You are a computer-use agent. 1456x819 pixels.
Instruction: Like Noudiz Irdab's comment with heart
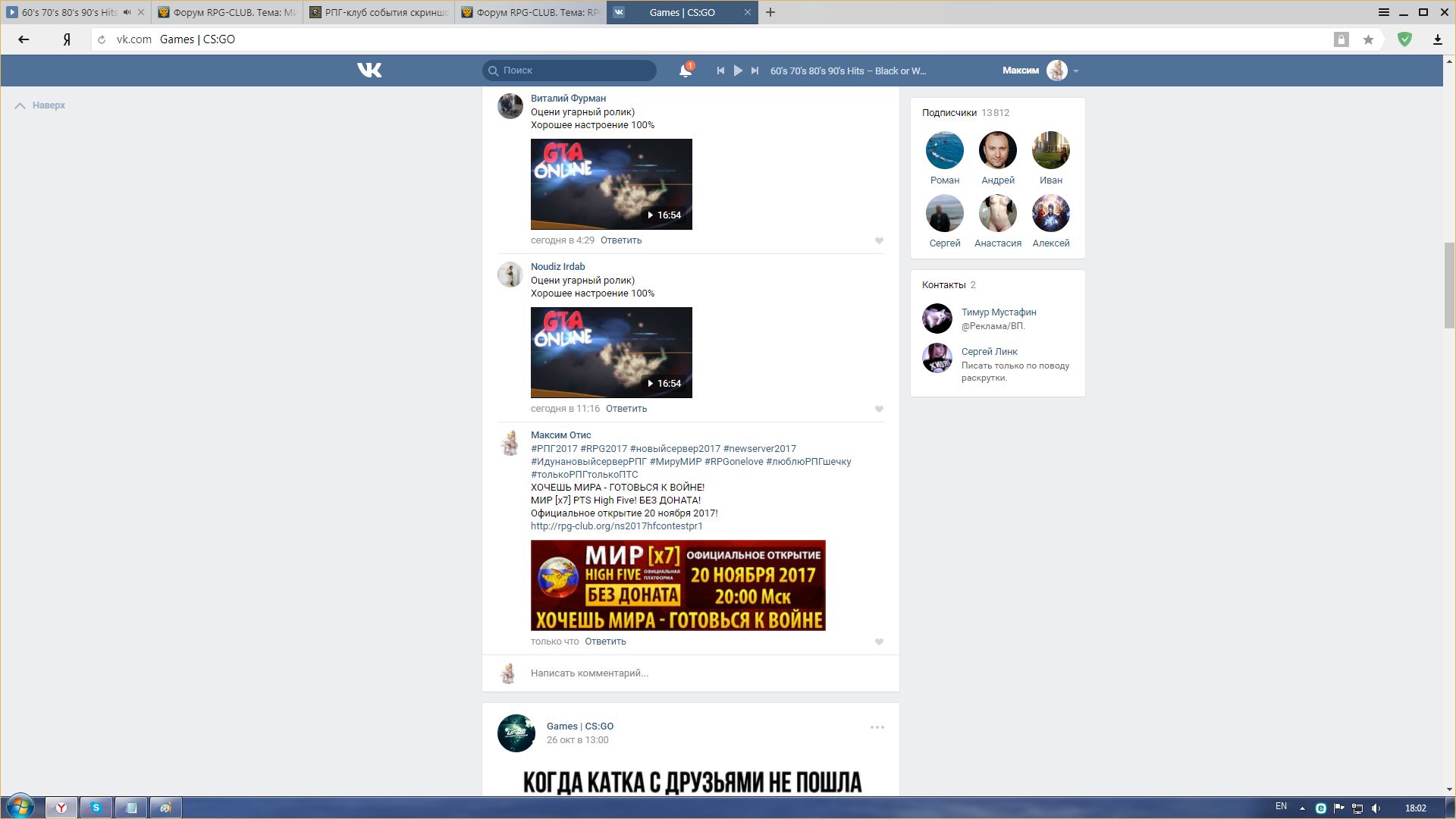[x=879, y=409]
